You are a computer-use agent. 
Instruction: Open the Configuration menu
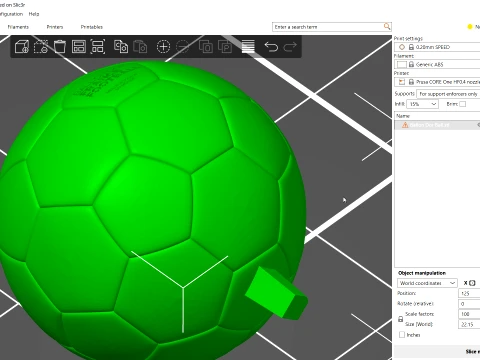11,14
